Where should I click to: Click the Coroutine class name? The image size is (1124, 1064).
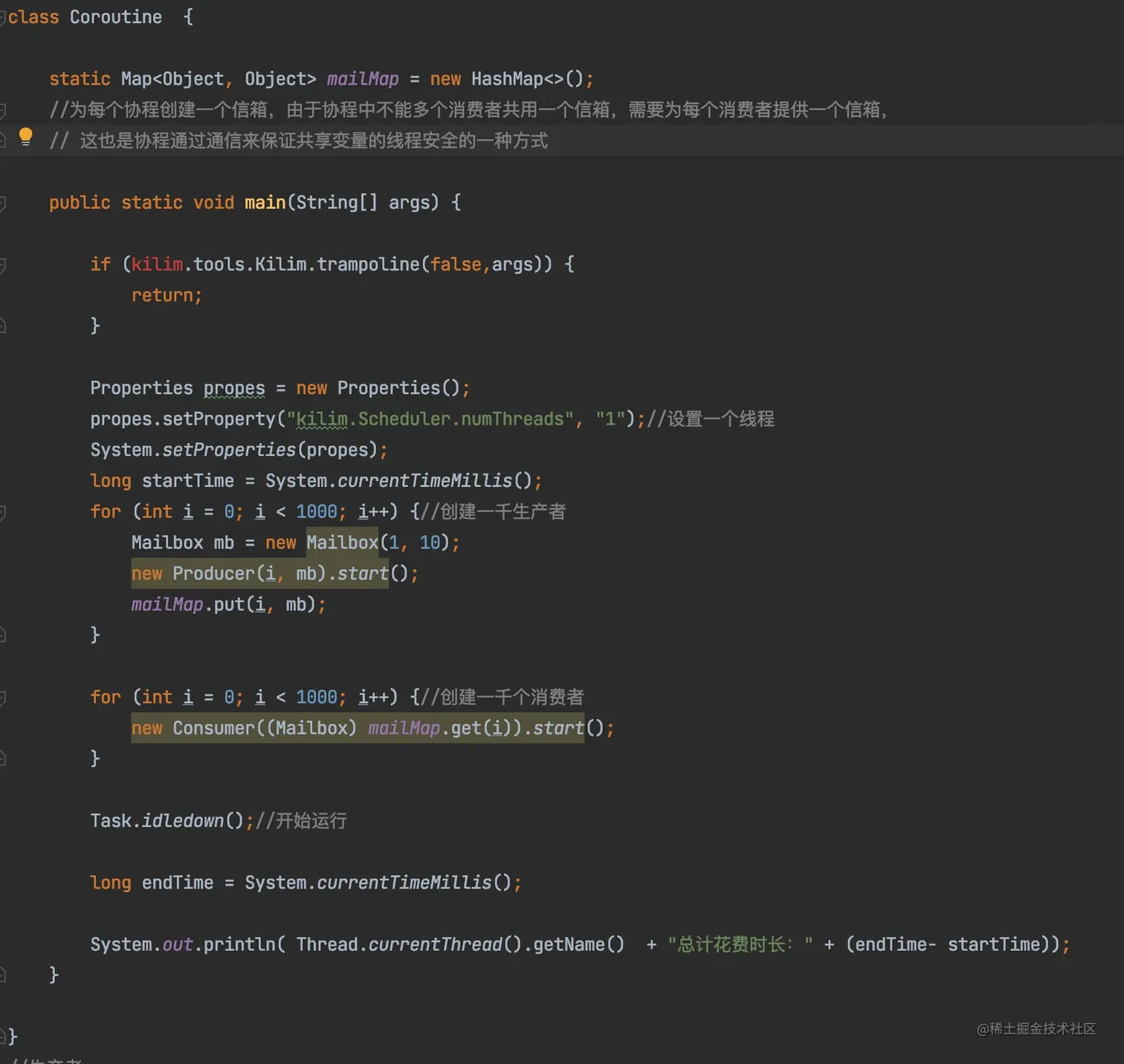116,17
